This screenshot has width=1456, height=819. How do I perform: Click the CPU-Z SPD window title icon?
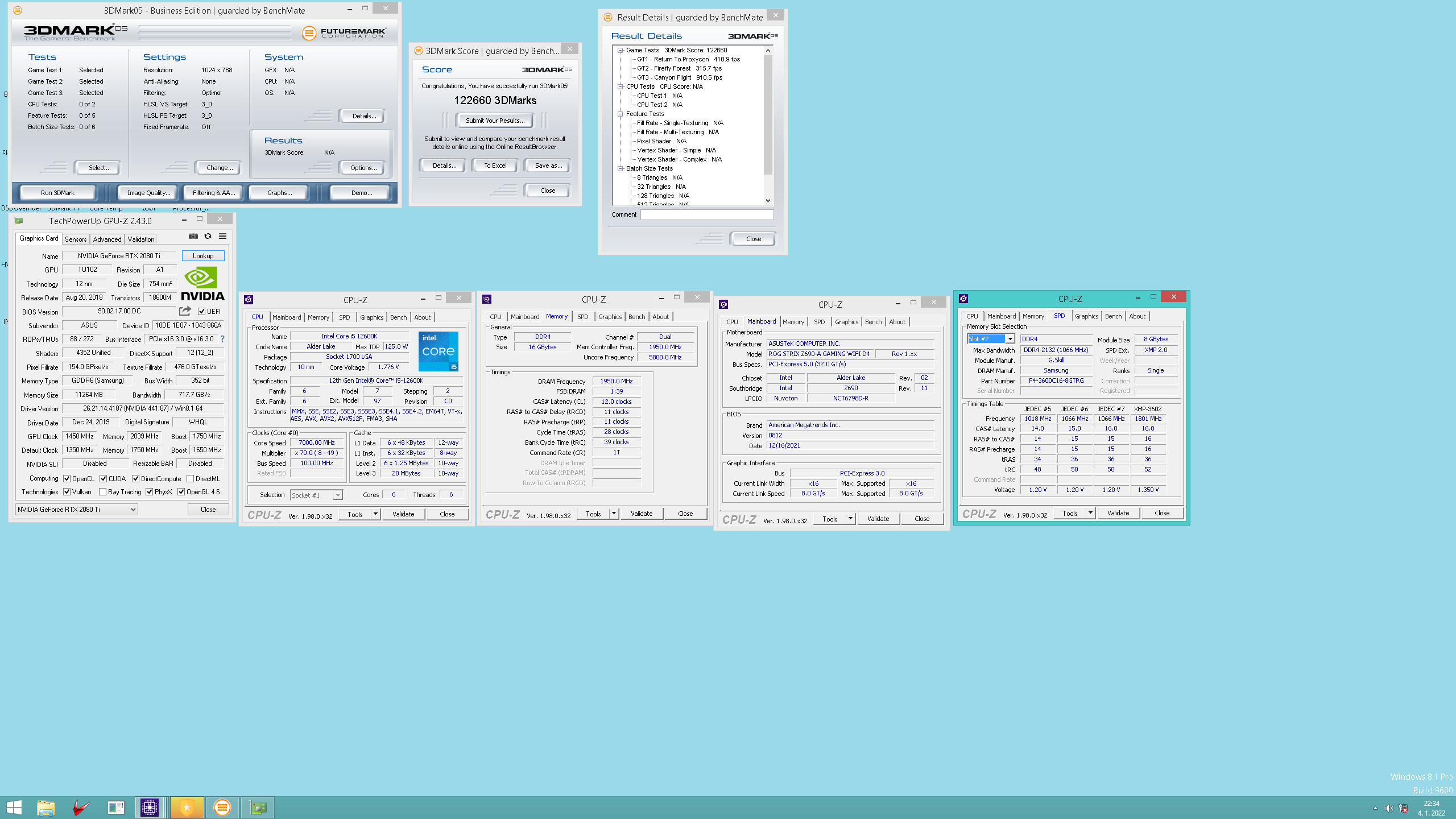(x=963, y=299)
